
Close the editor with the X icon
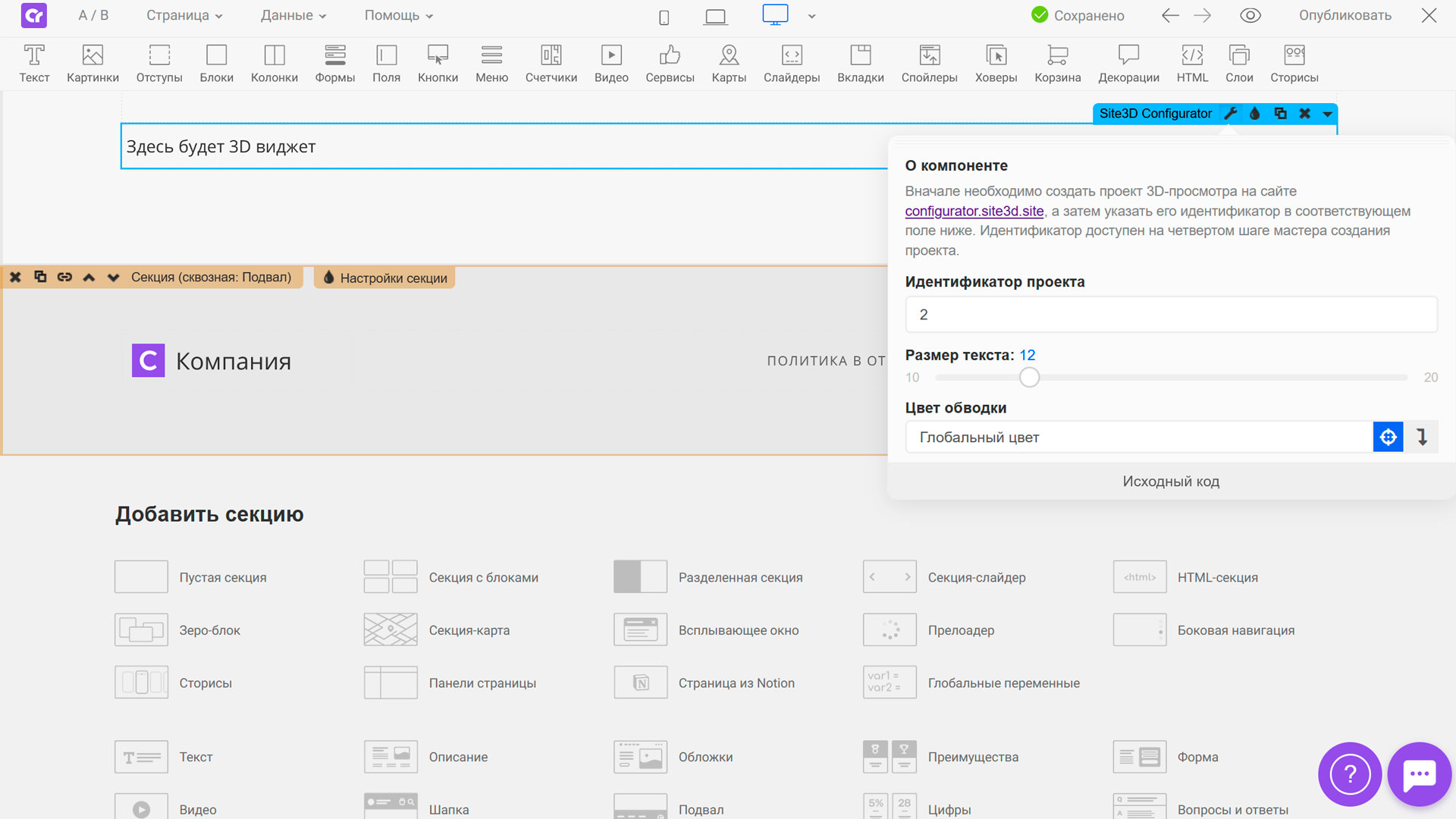[x=1429, y=15]
